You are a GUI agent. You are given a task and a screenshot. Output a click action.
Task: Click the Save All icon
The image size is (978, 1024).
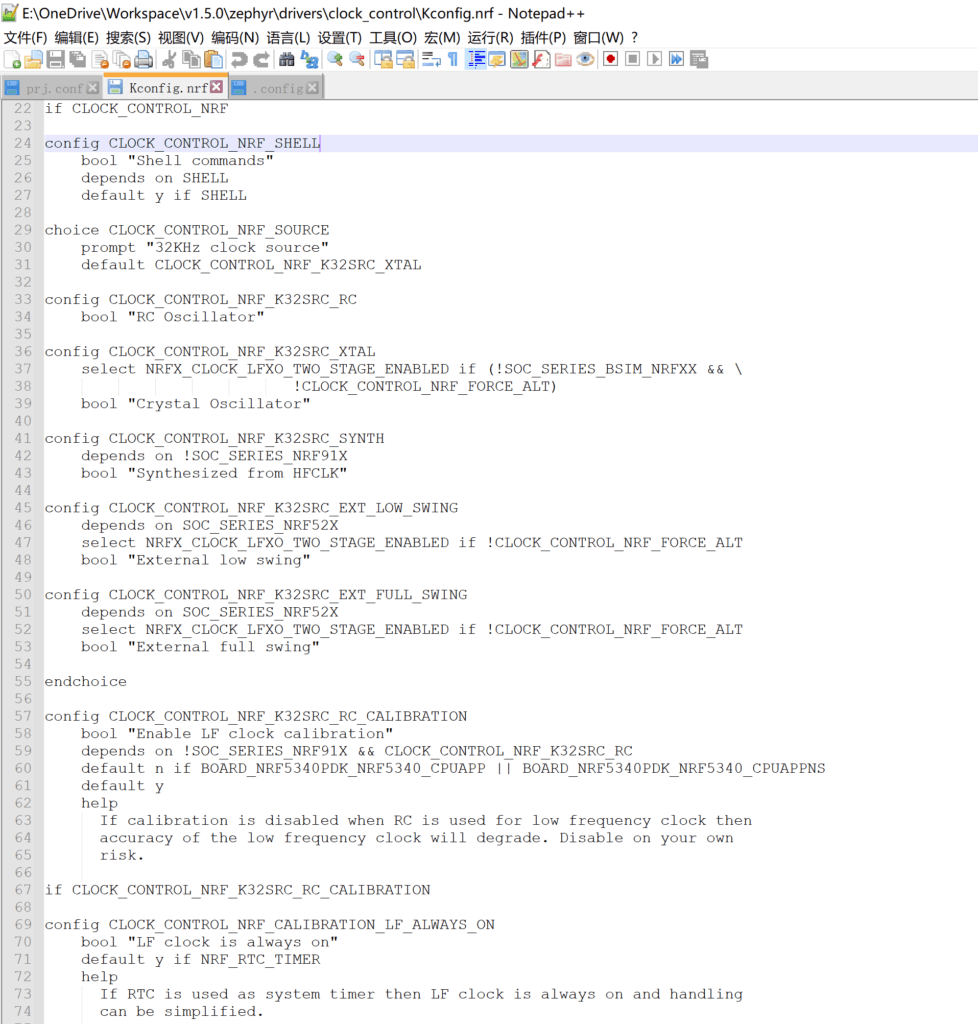(78, 60)
